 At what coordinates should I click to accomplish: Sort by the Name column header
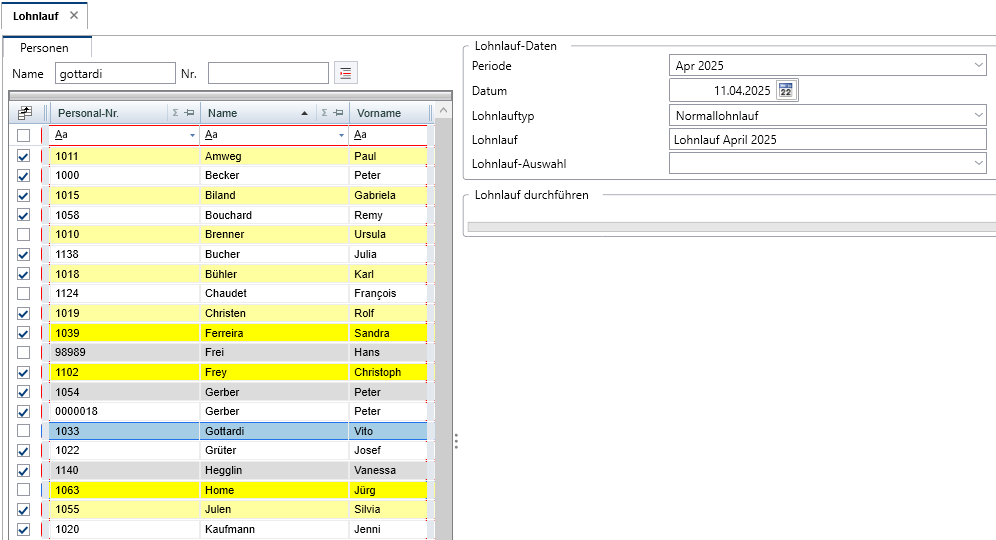click(222, 113)
